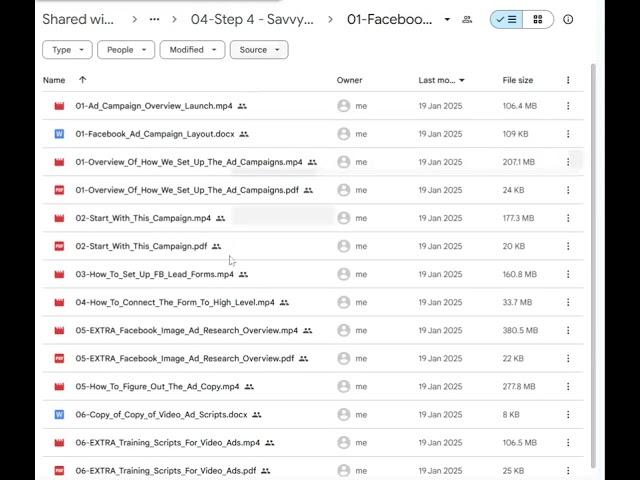This screenshot has width=640, height=480.
Task: Open the shared people icon beside folder name
Action: [x=467, y=19]
